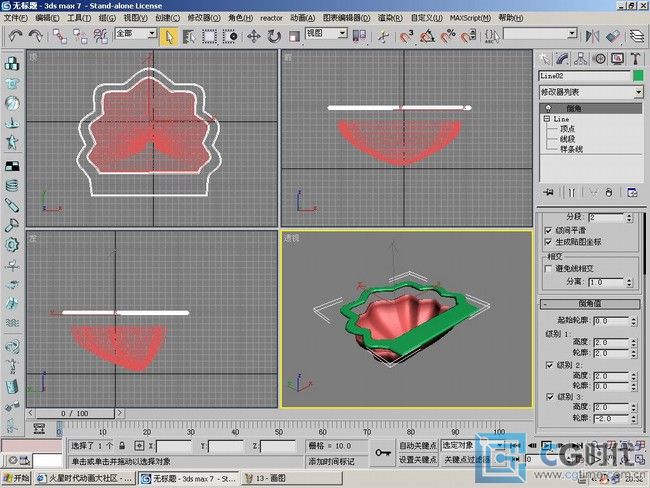Toggle the 级别 2 checkbox
The image size is (650, 488).
tap(550, 365)
